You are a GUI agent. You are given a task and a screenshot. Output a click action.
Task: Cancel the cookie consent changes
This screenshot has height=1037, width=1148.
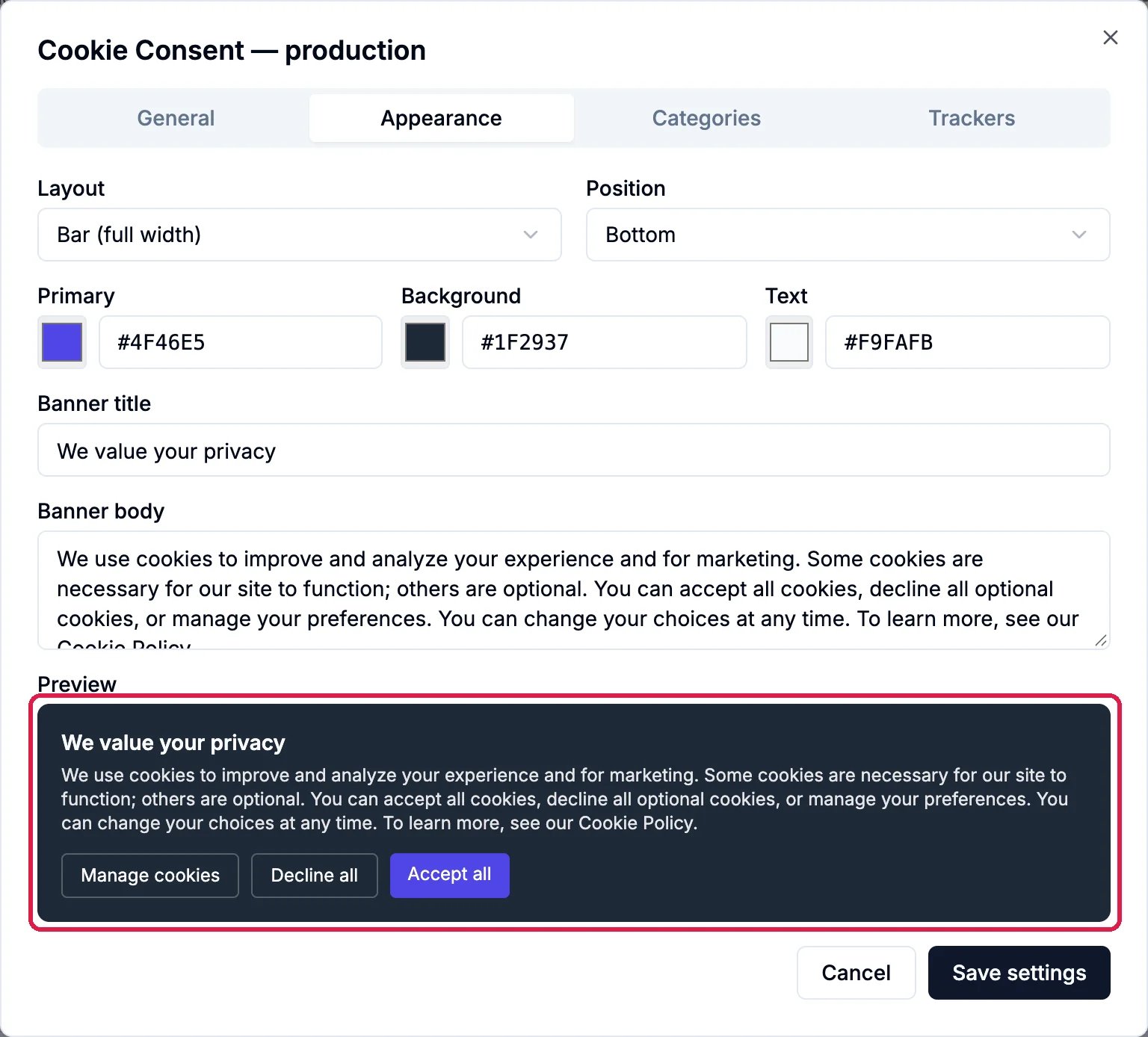pos(857,973)
